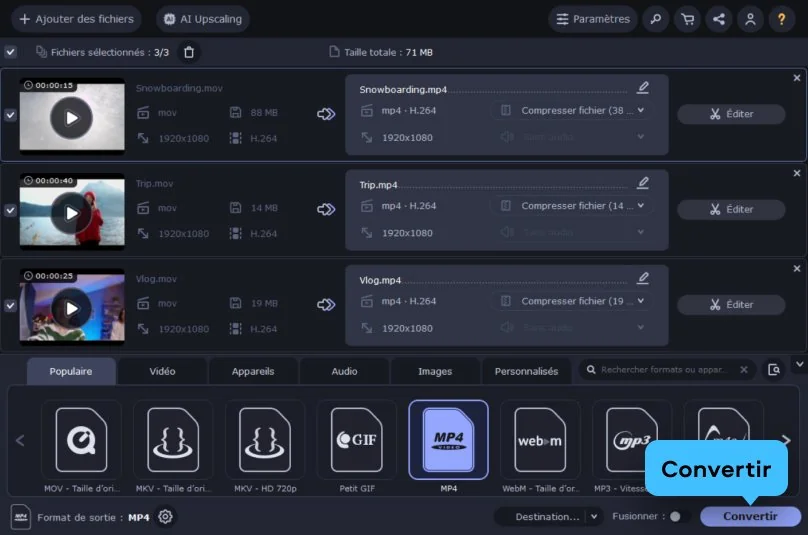808x535 pixels.
Task: Click the Convertir button
Action: (749, 517)
